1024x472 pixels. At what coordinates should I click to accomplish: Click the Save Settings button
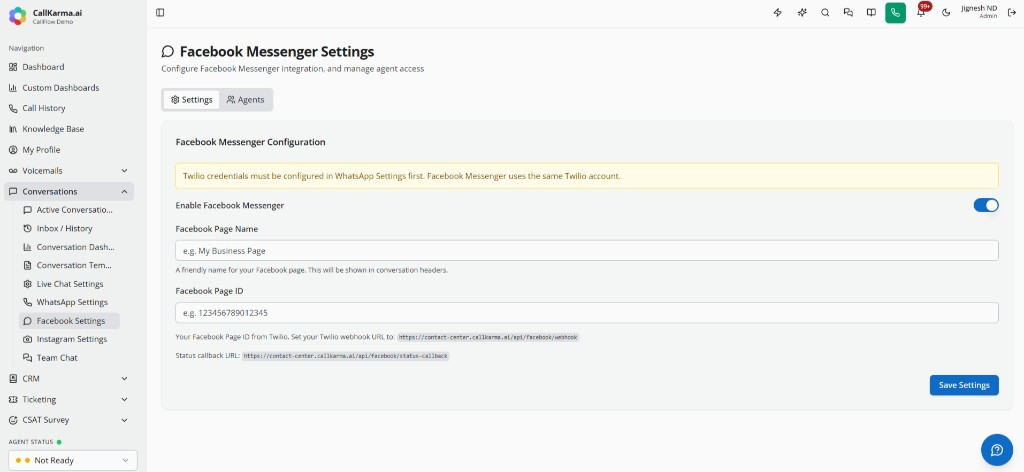click(x=964, y=385)
